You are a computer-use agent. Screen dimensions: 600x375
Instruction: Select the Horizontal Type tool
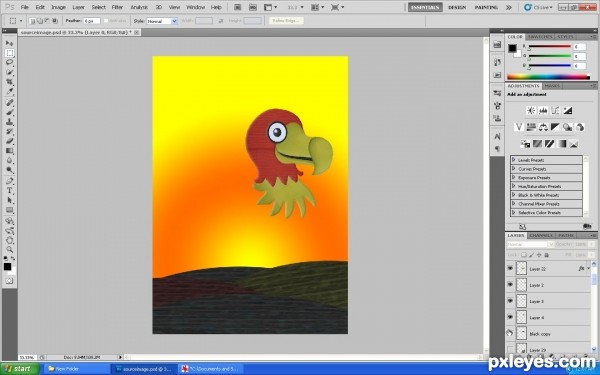[10, 191]
